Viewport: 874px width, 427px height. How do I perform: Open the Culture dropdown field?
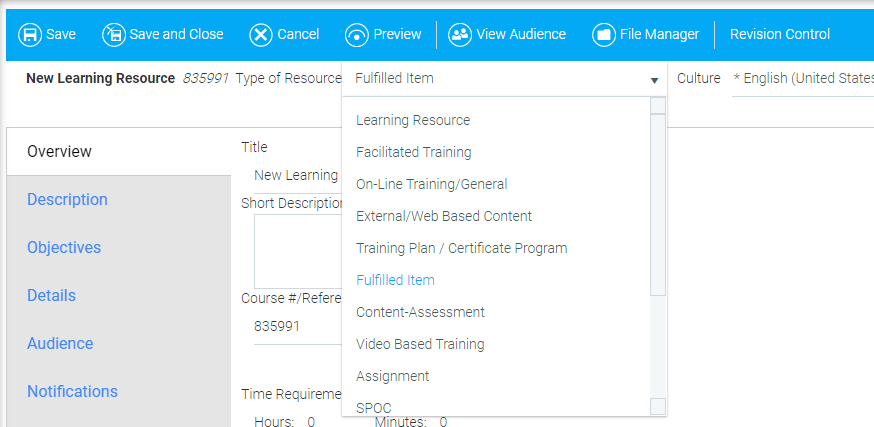[802, 79]
